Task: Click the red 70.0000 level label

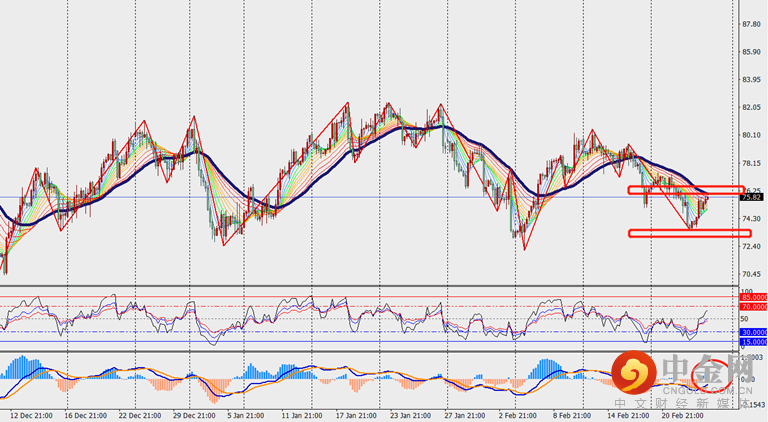Action: click(753, 307)
